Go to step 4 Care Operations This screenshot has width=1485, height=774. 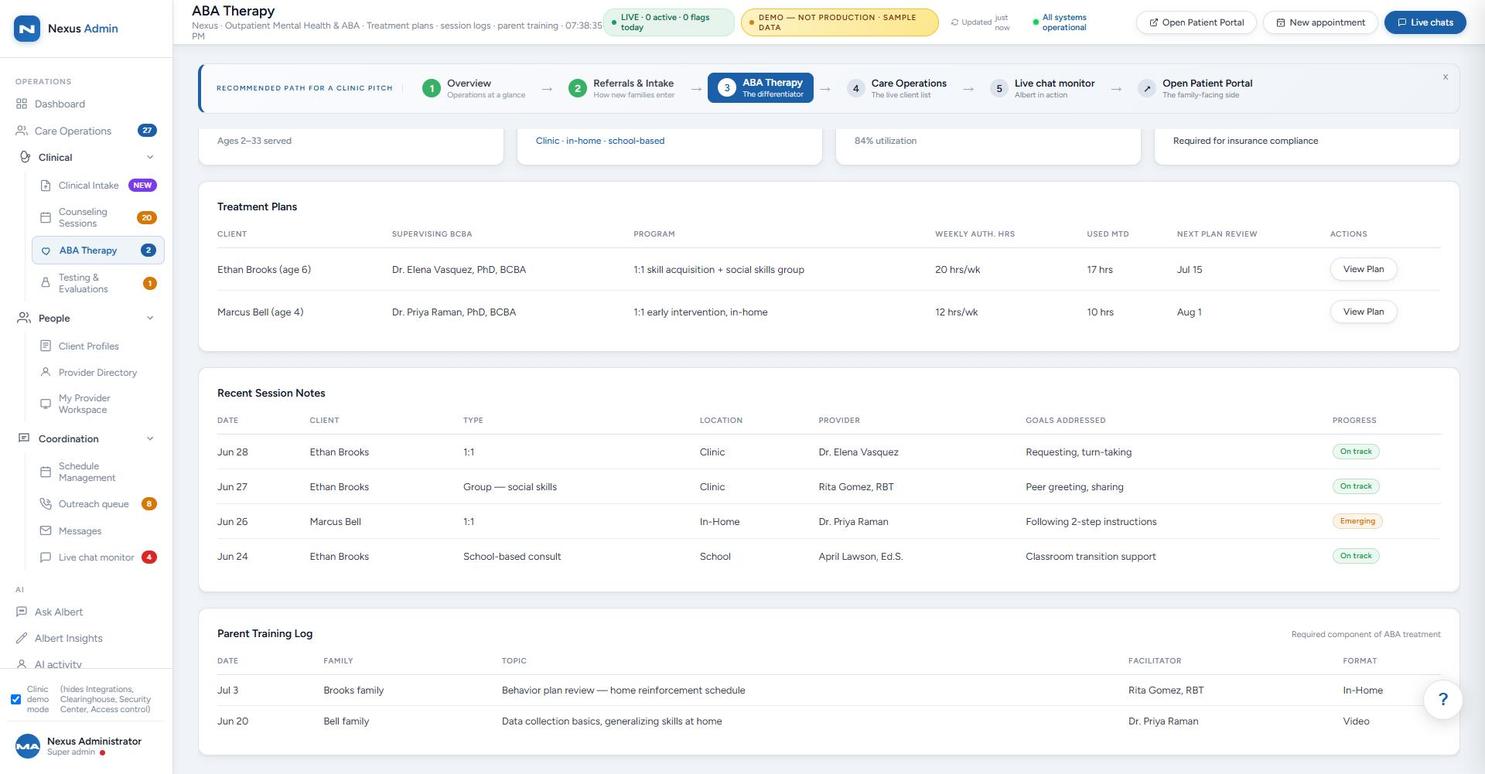click(x=897, y=88)
